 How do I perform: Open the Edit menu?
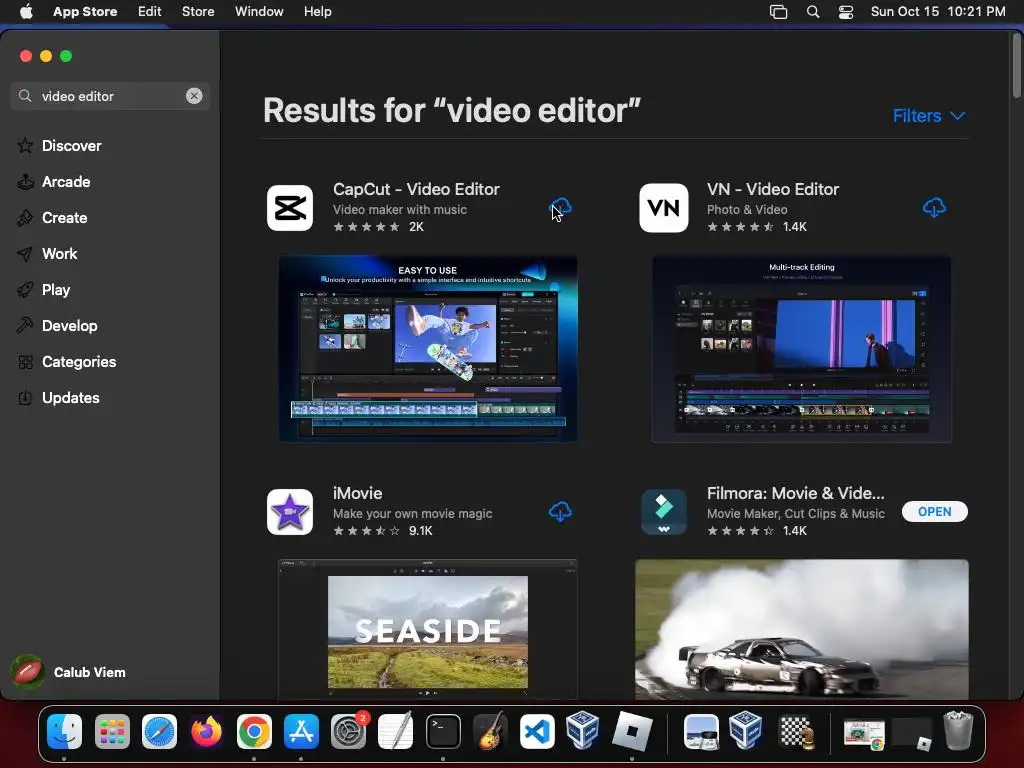point(150,12)
